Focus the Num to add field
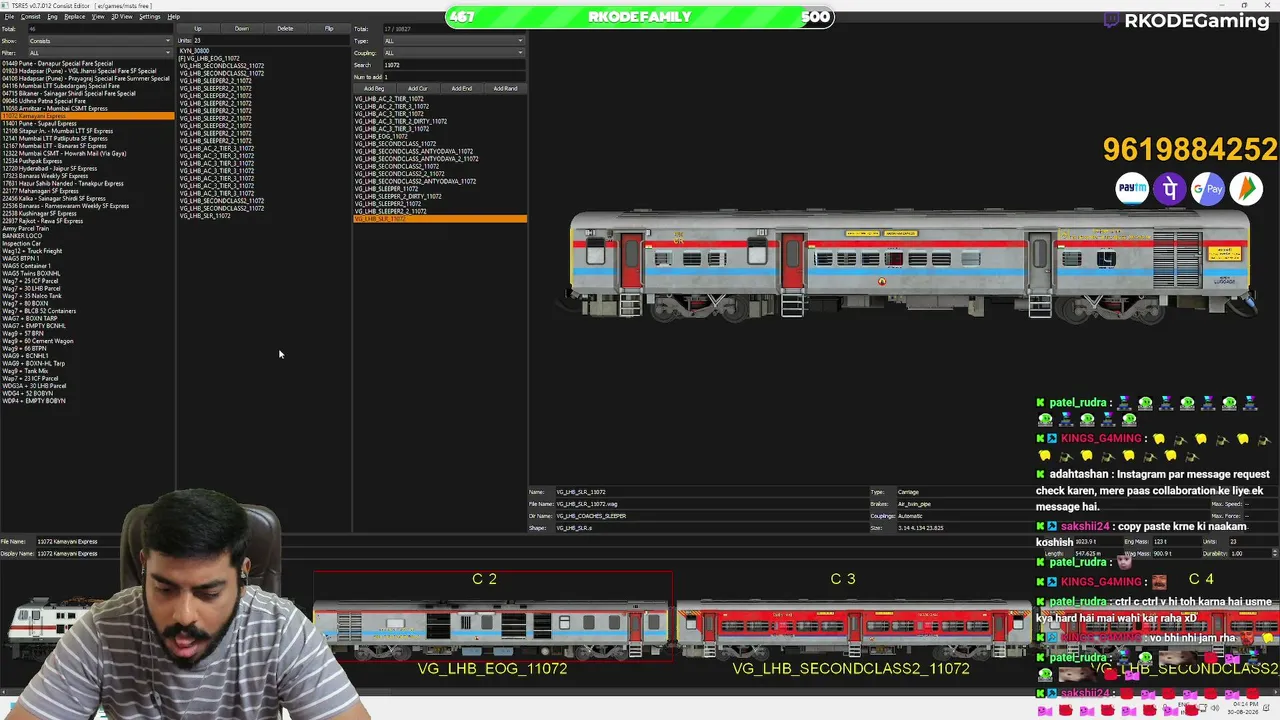This screenshot has height=720, width=1280. (453, 77)
